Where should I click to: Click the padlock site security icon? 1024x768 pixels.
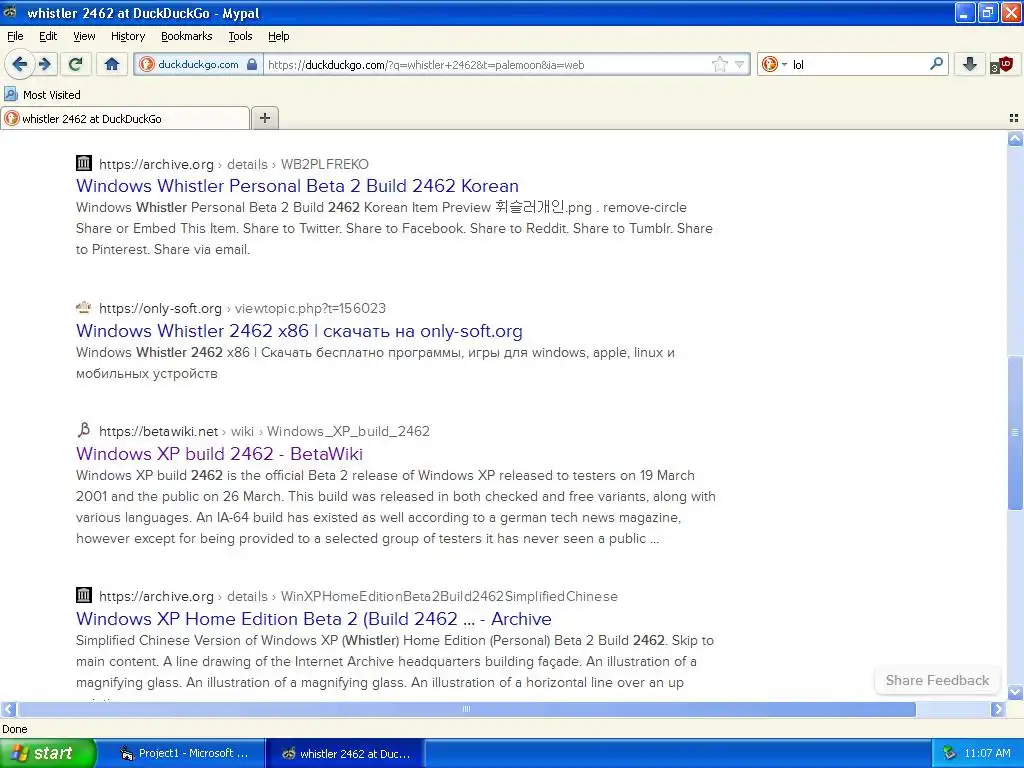tap(252, 64)
